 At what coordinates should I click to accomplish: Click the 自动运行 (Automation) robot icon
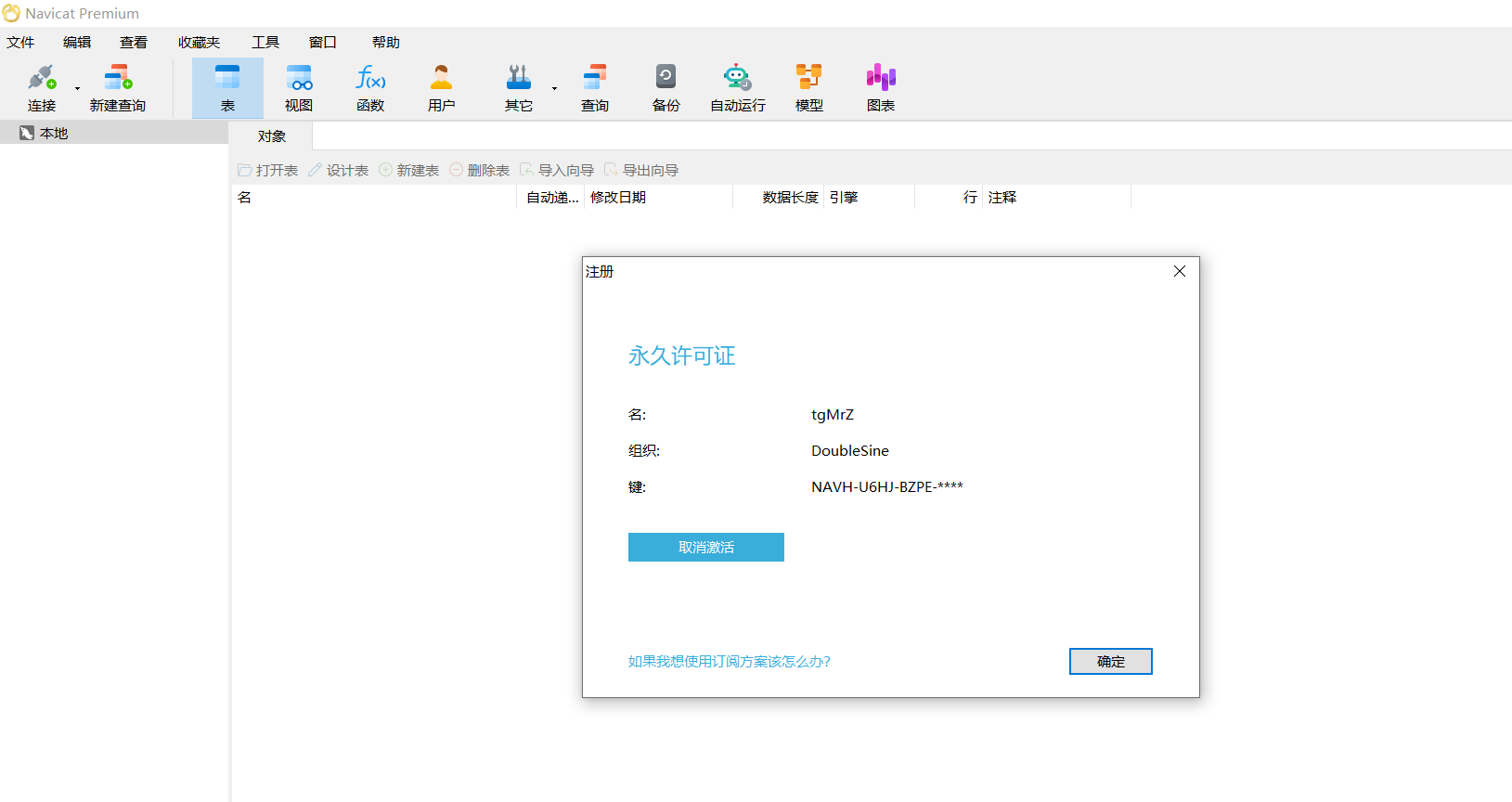tap(738, 88)
